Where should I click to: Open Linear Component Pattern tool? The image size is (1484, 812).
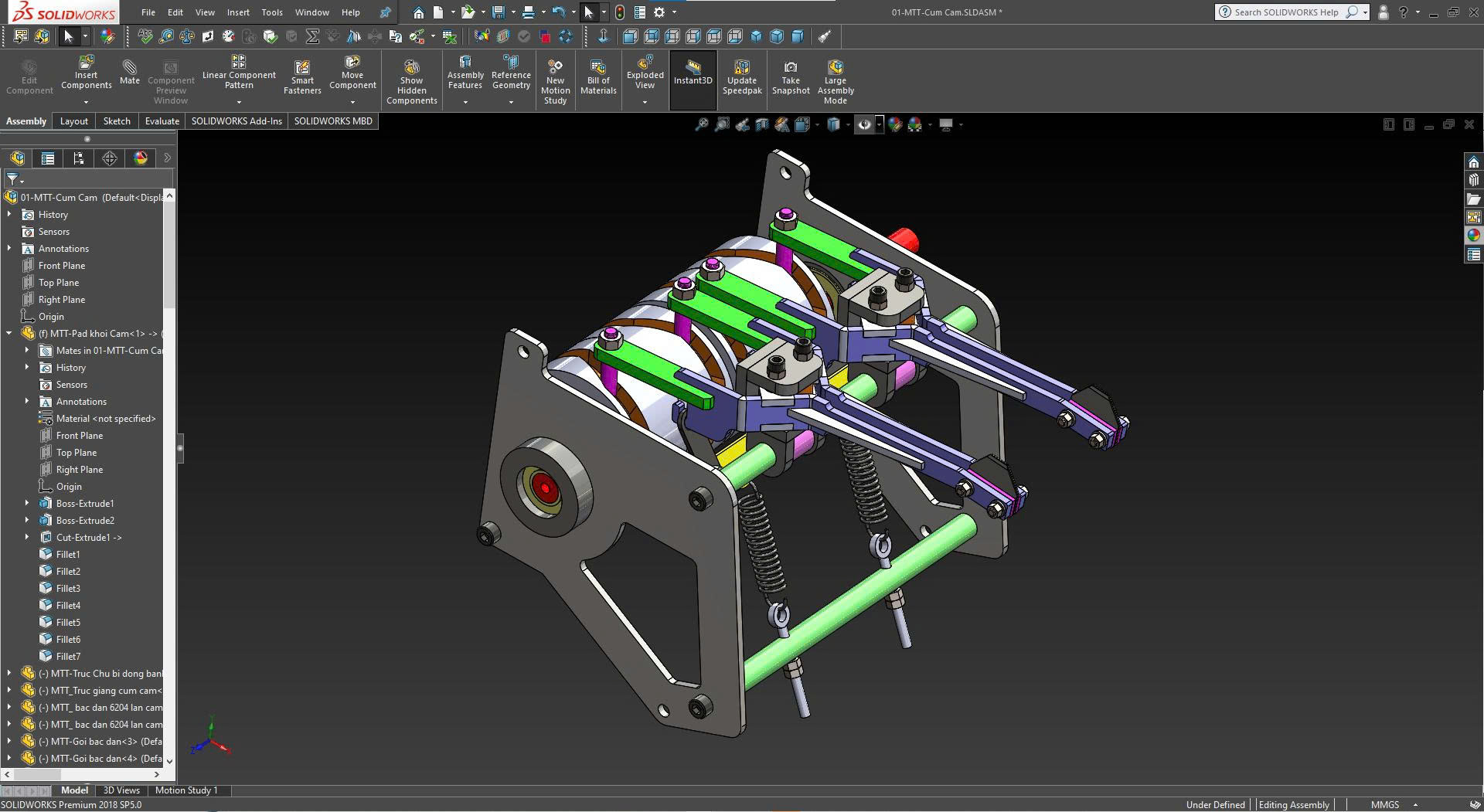point(239,73)
